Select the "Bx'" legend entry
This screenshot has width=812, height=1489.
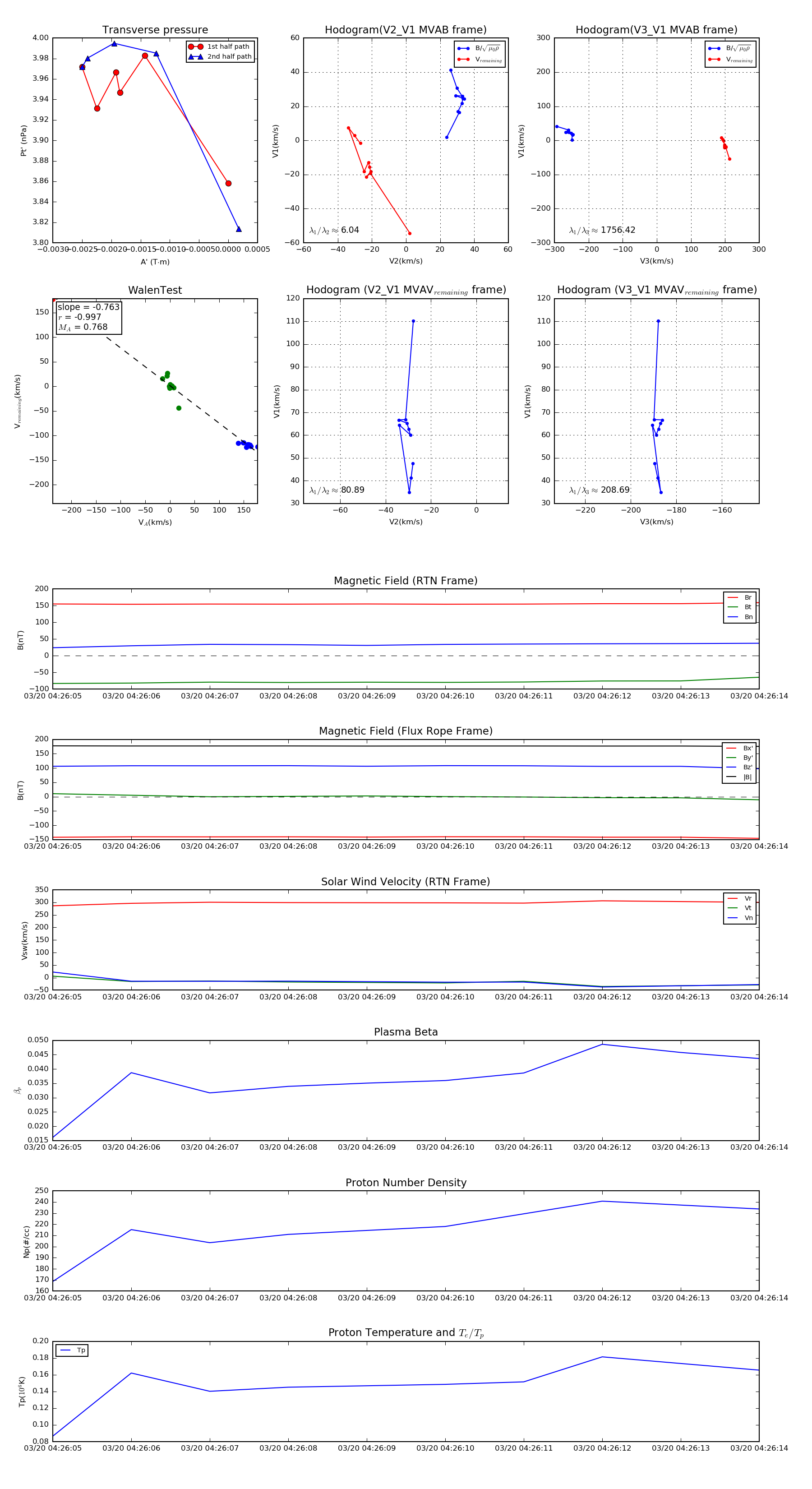pos(740,749)
